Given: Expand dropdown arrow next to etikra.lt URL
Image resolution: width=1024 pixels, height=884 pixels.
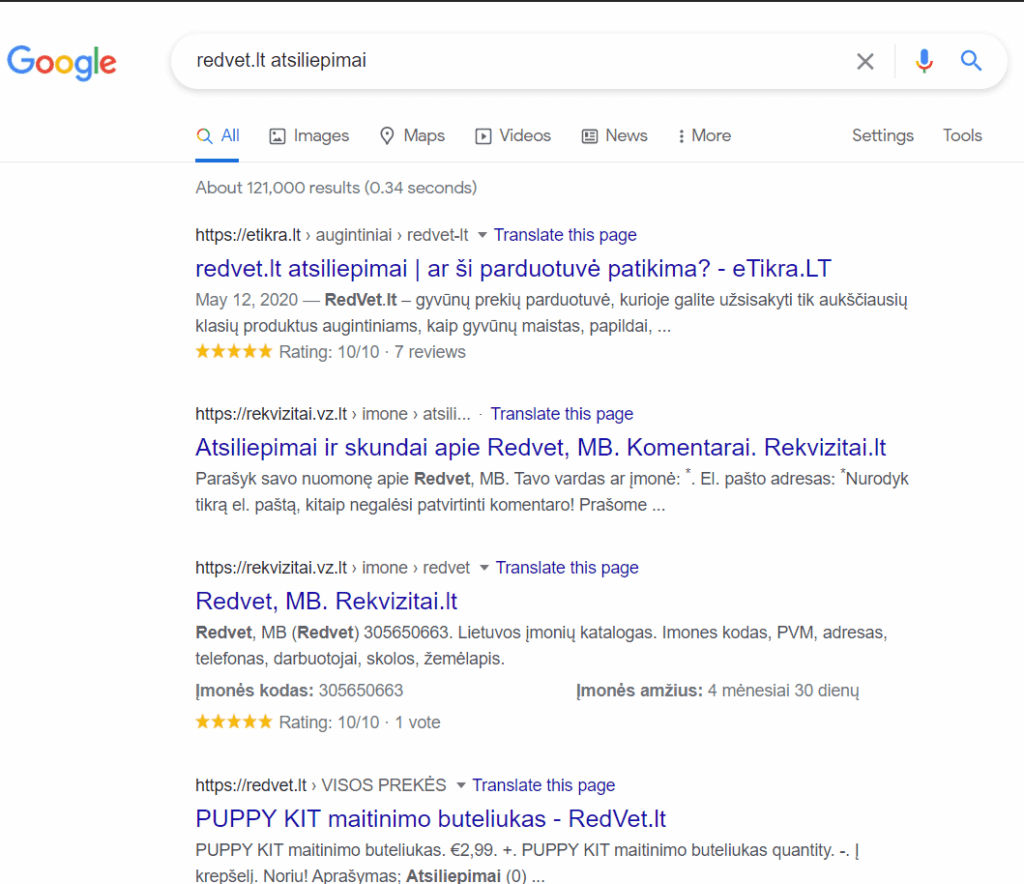Looking at the screenshot, I should tap(482, 235).
